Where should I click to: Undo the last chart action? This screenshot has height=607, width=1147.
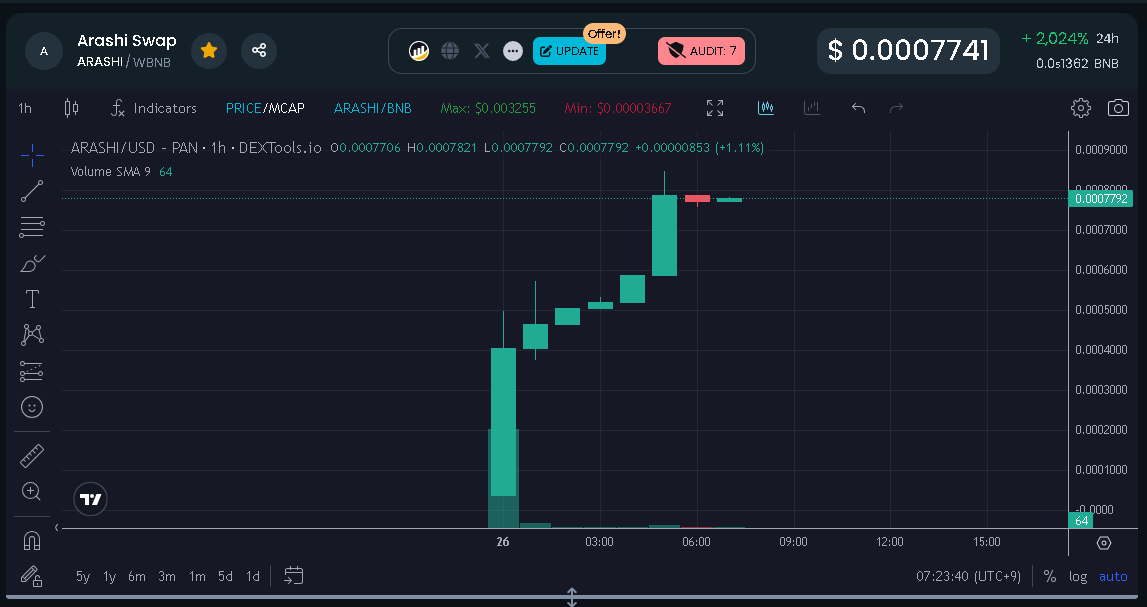(858, 108)
